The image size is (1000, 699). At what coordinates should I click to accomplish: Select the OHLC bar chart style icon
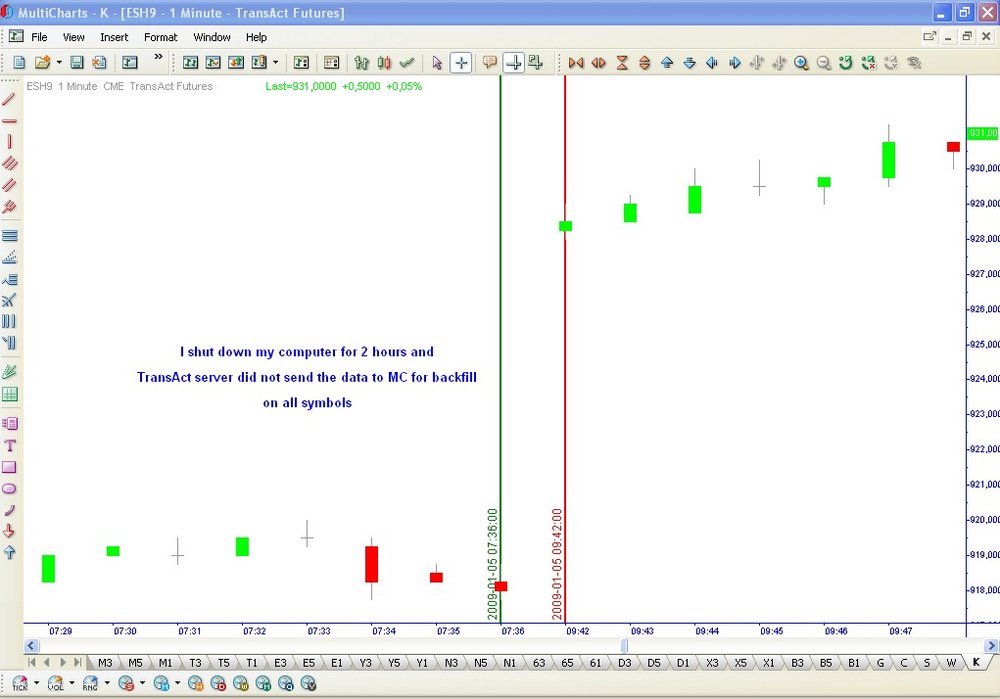362,63
